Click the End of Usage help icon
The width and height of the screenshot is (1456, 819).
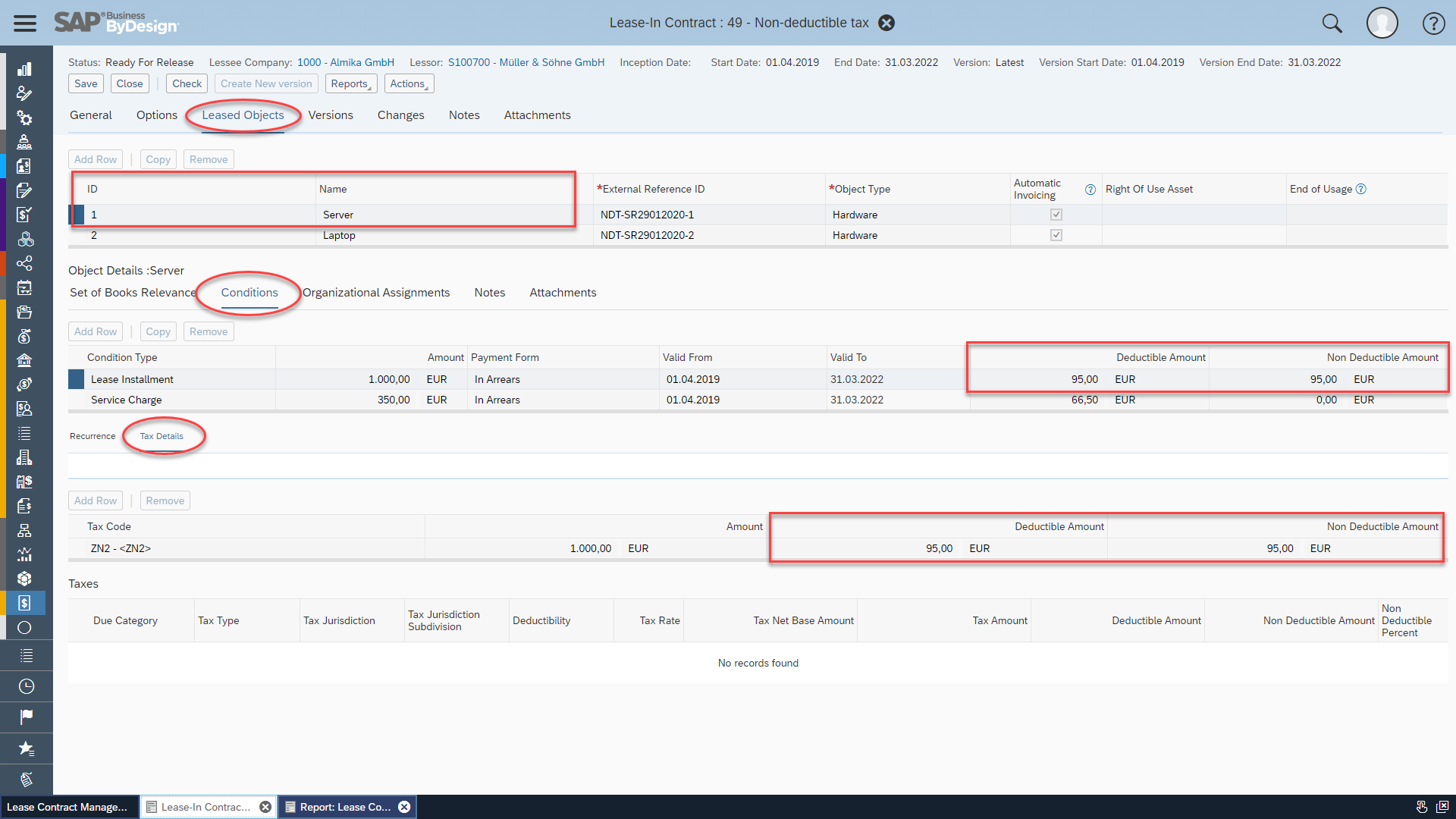point(1360,189)
